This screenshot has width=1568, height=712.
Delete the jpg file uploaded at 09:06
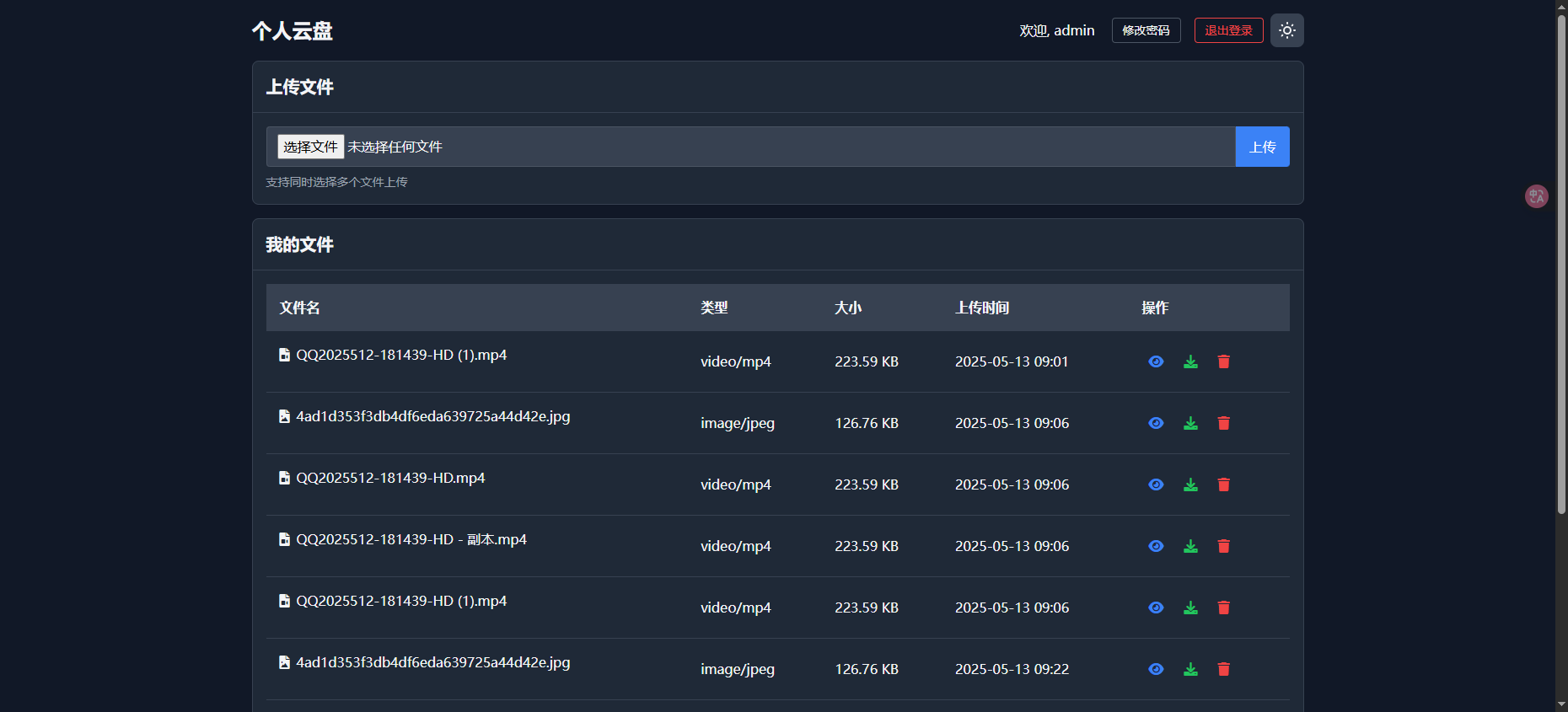tap(1223, 423)
